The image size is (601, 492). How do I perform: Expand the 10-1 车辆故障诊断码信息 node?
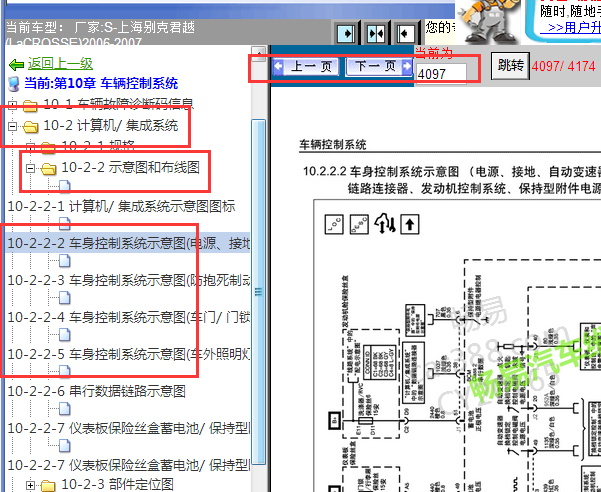pyautogui.click(x=12, y=105)
